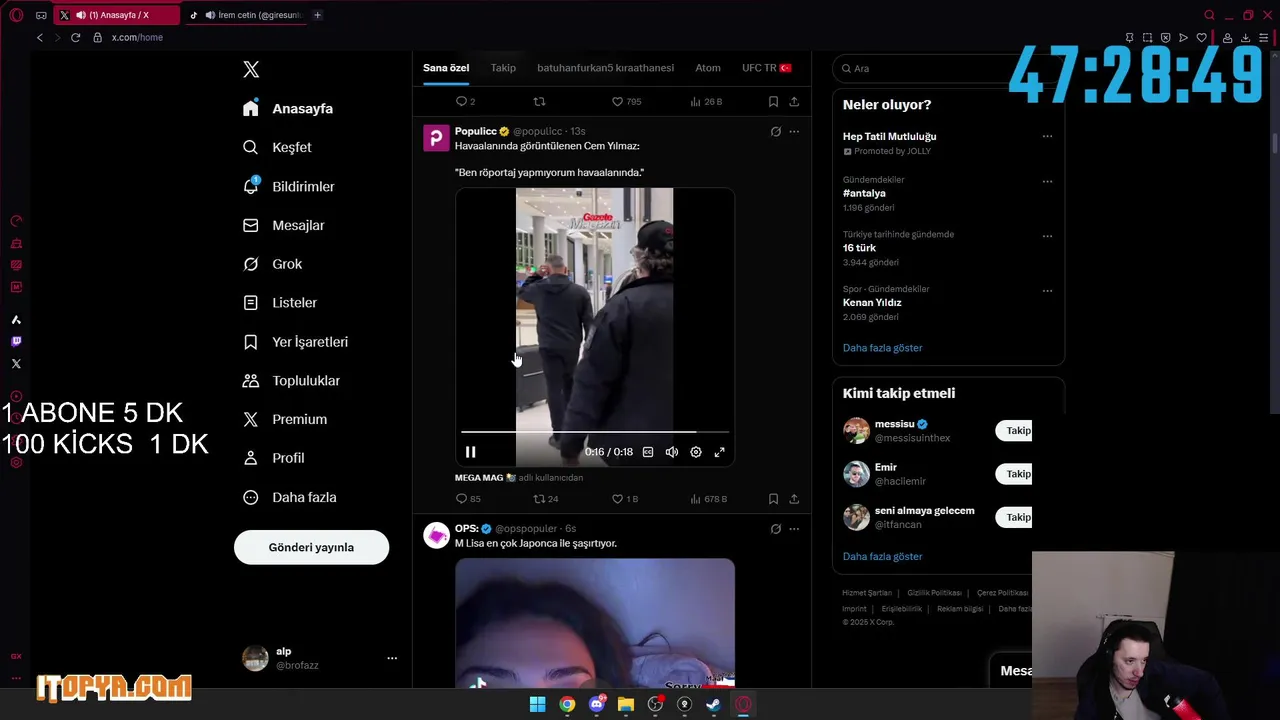
Task: Switch to batuhanfurkan5 kıraathanesi tab
Action: pyautogui.click(x=605, y=68)
